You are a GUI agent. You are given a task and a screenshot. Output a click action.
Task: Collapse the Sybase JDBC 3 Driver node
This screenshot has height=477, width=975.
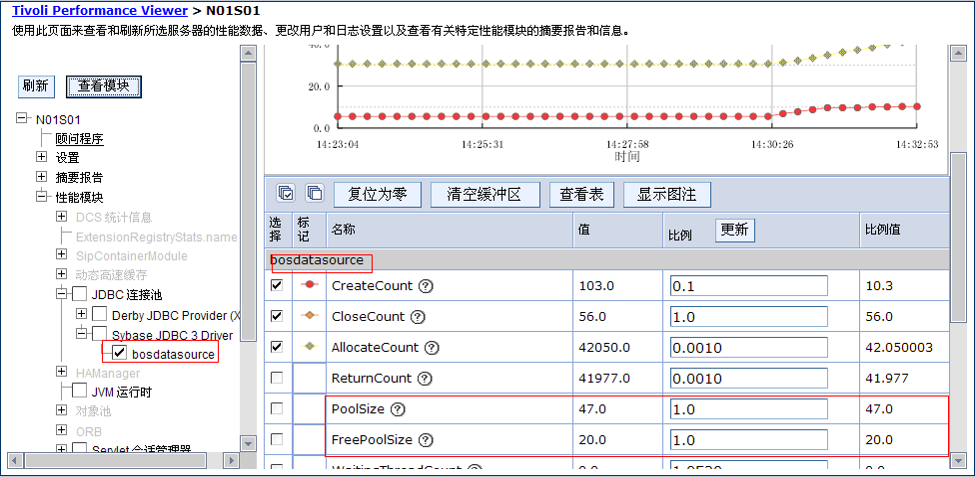[x=81, y=333]
